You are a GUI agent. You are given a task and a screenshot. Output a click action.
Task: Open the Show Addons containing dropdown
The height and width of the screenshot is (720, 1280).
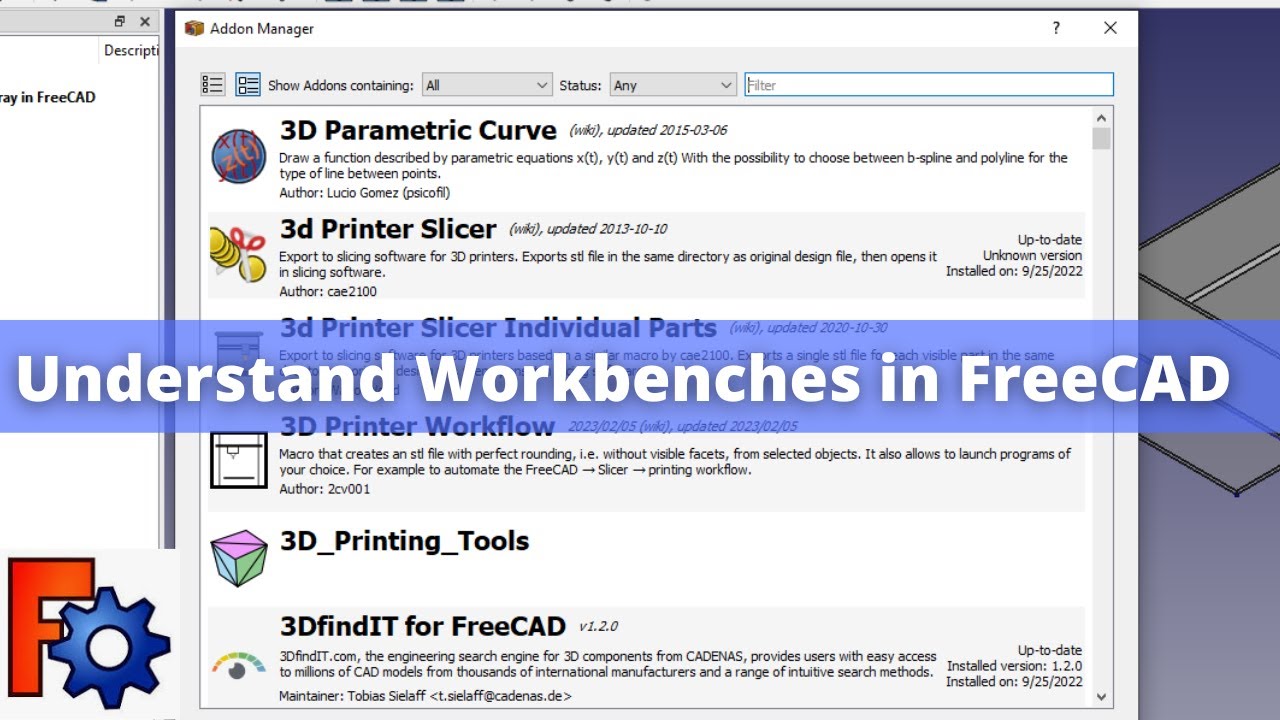click(x=487, y=85)
